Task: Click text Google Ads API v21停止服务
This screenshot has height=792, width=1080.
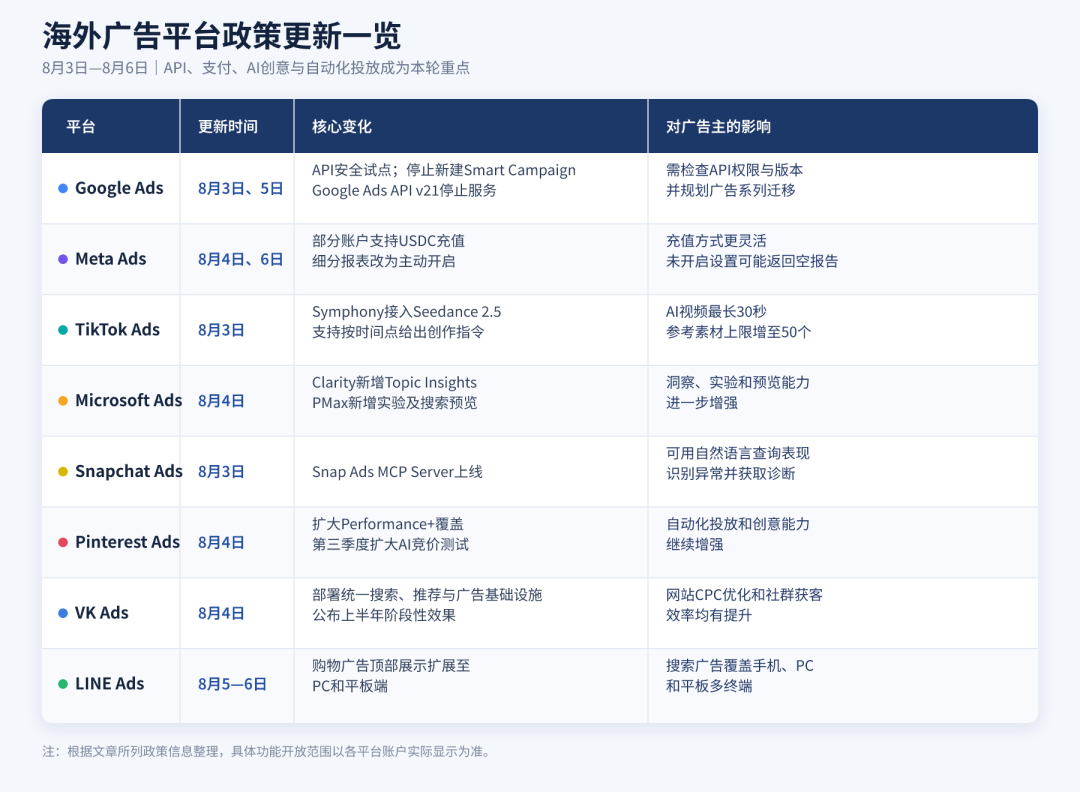Action: tap(404, 191)
